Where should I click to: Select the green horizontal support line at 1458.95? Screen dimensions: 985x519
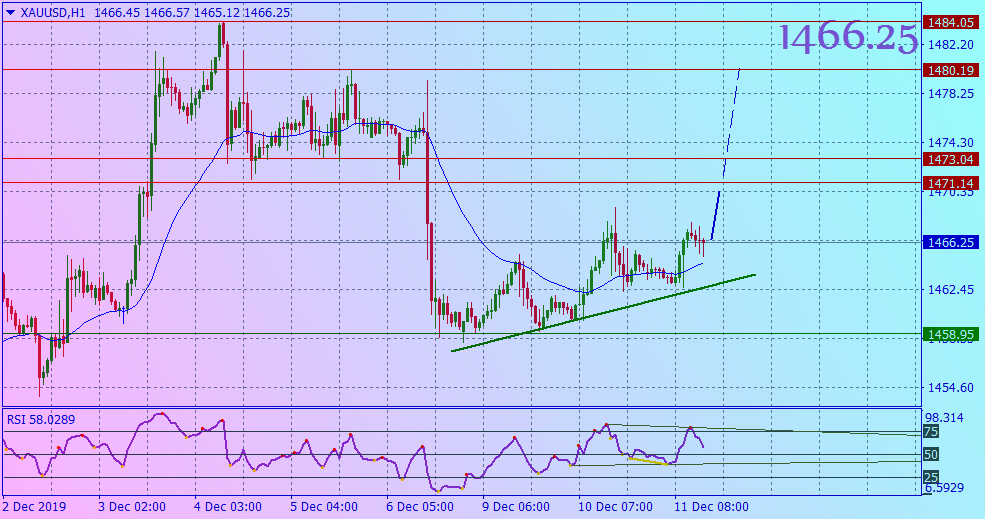(x=462, y=334)
